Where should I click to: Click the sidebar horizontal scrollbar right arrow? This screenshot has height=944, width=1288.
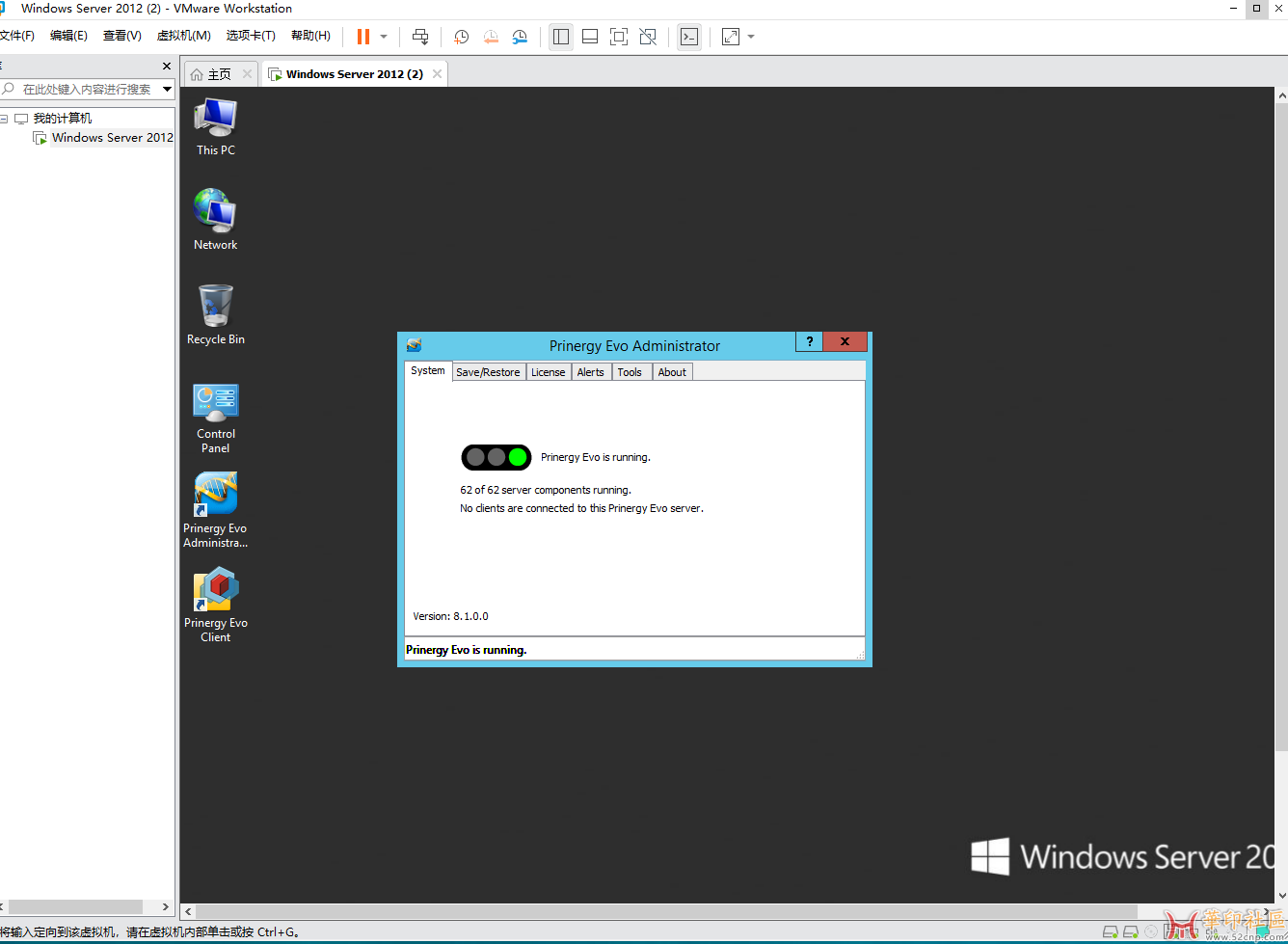pyautogui.click(x=166, y=907)
